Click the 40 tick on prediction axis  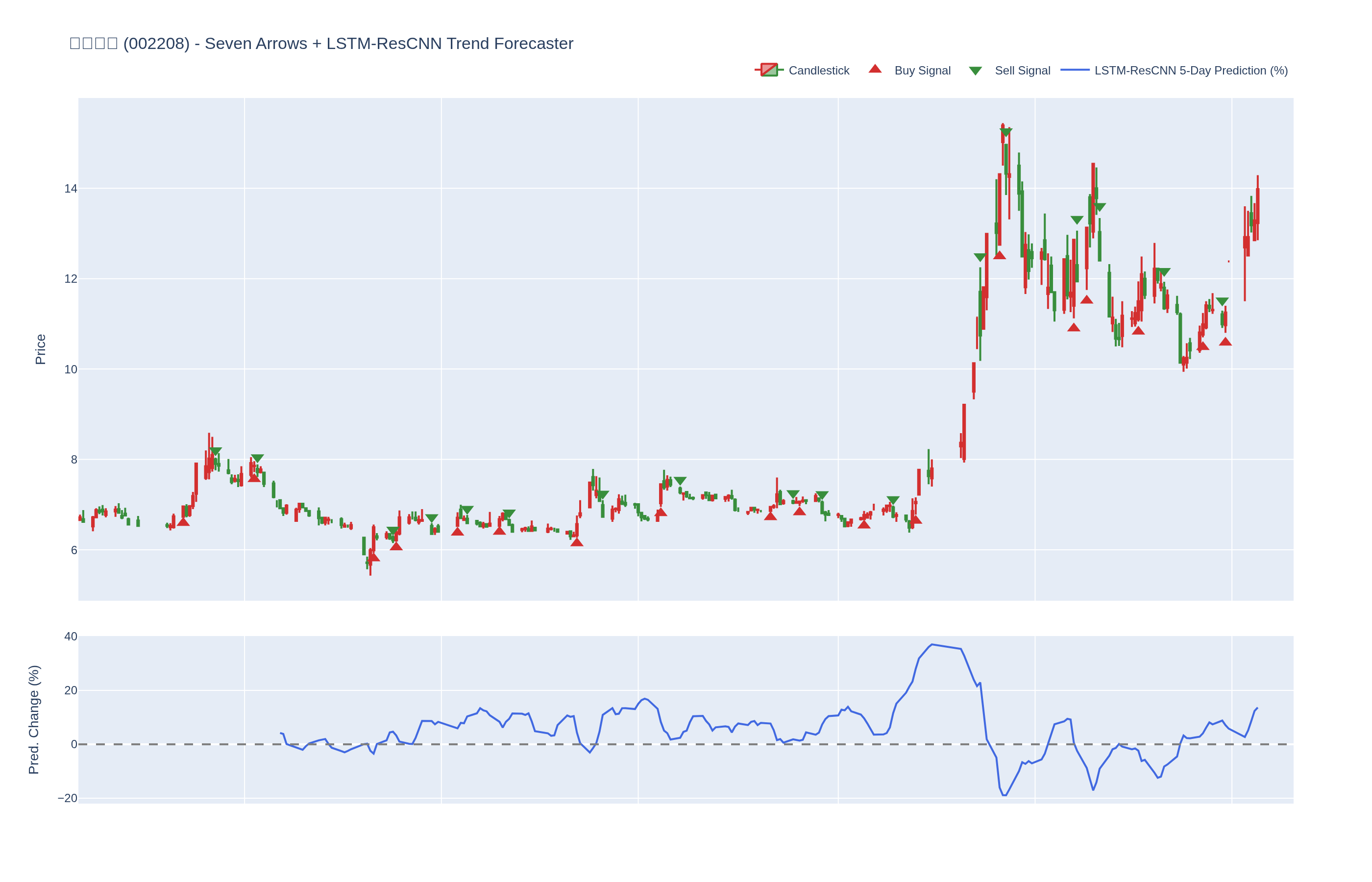(x=71, y=637)
